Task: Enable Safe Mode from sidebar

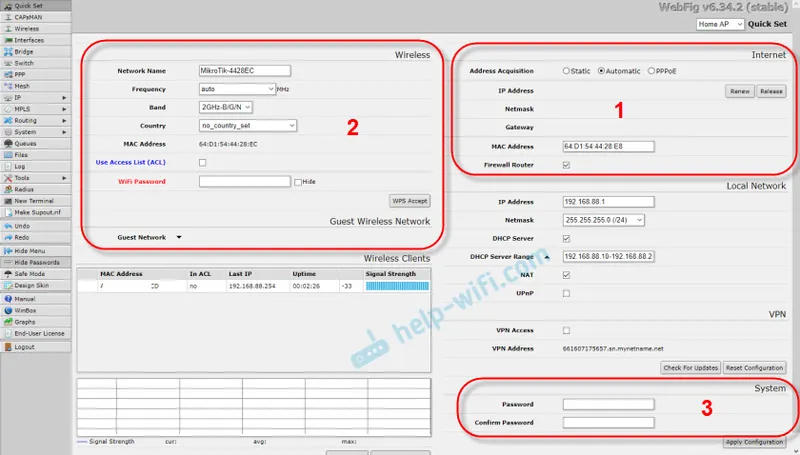Action: 36,274
